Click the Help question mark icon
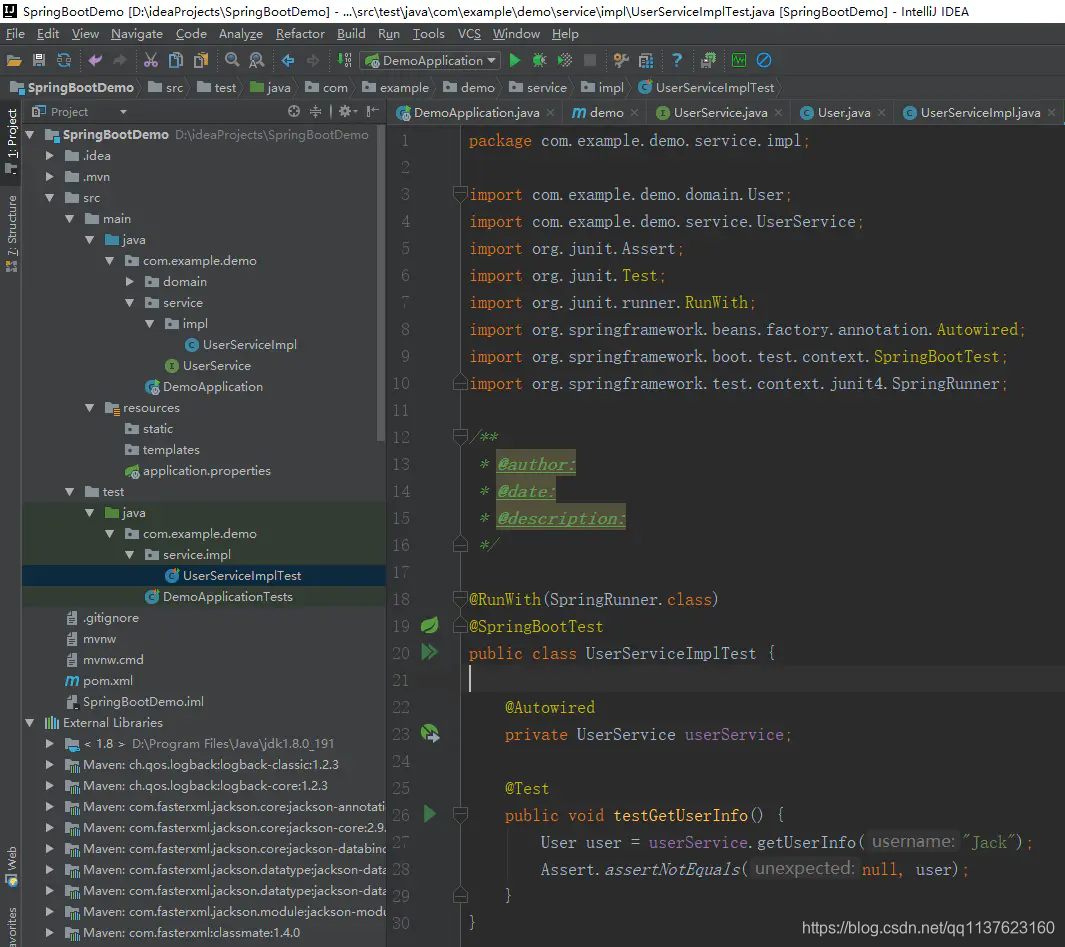The height and width of the screenshot is (947, 1065). [x=676, y=60]
